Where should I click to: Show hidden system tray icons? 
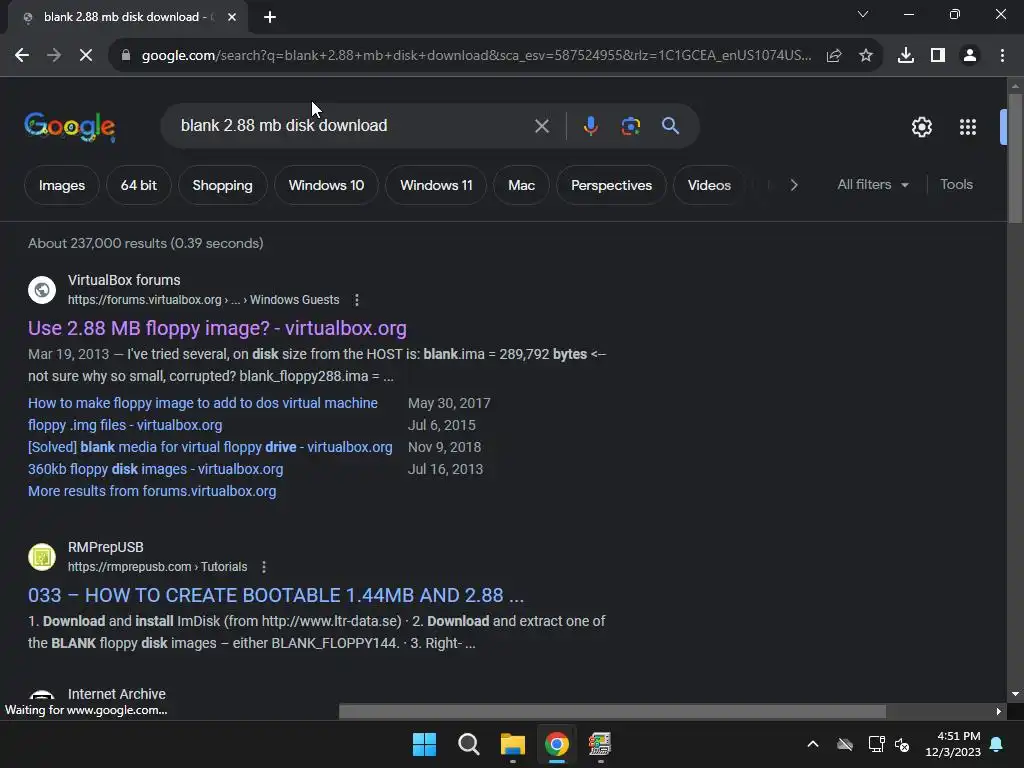tap(813, 744)
